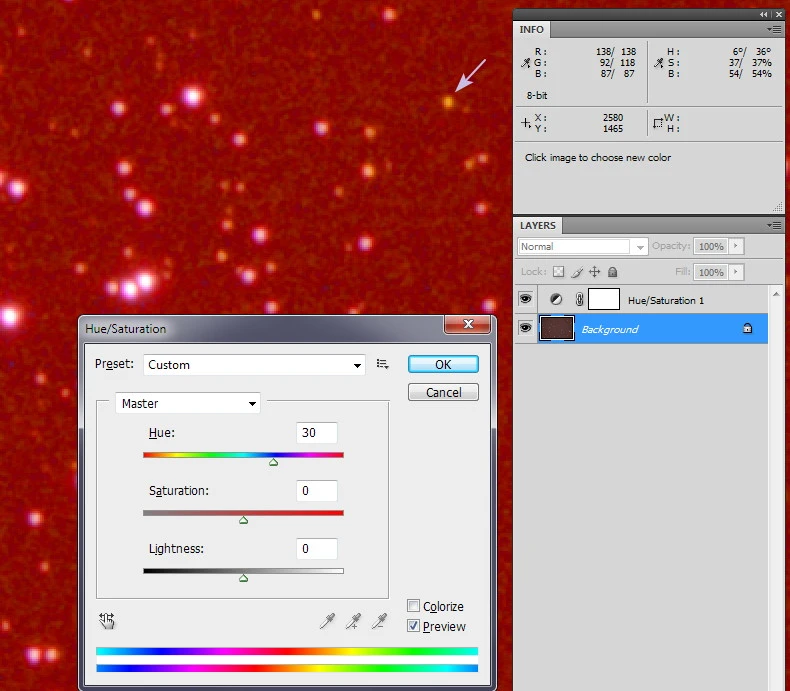Select the Add to Sample eyedropper
The width and height of the screenshot is (790, 691).
coord(353,622)
